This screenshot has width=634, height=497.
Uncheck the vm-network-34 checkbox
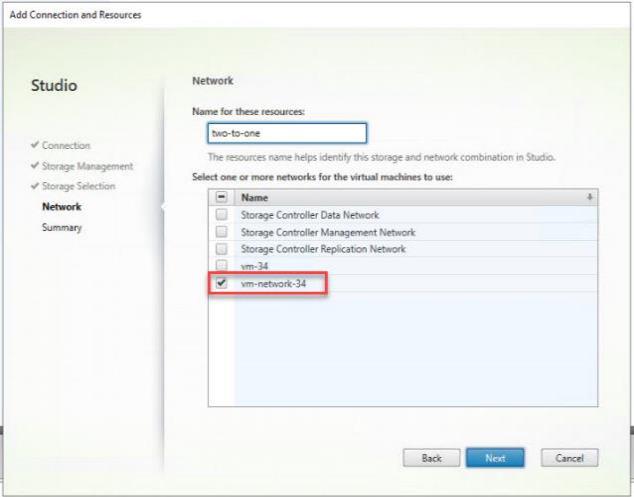pos(221,284)
